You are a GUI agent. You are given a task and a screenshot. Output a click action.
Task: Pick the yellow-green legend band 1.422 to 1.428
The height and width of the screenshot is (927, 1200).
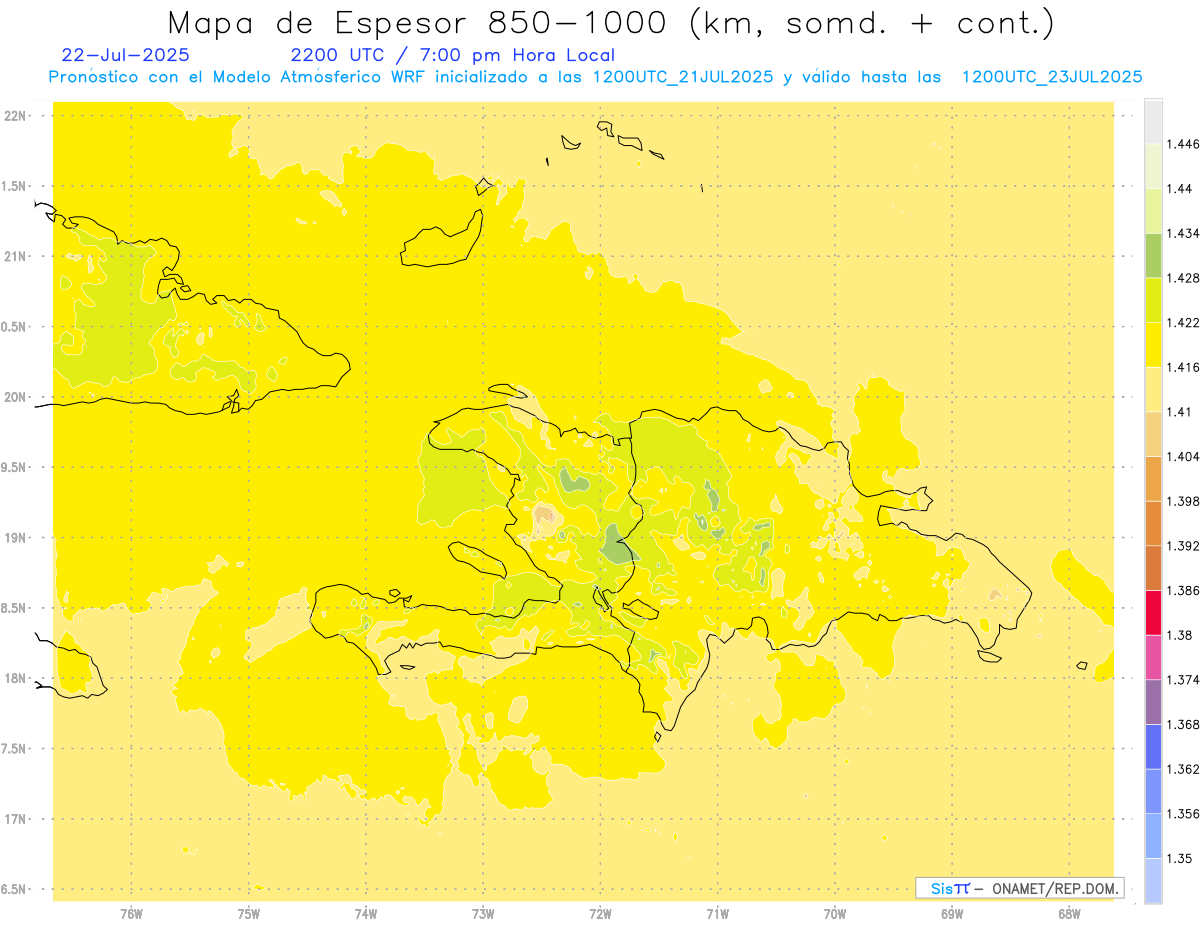tap(1153, 300)
